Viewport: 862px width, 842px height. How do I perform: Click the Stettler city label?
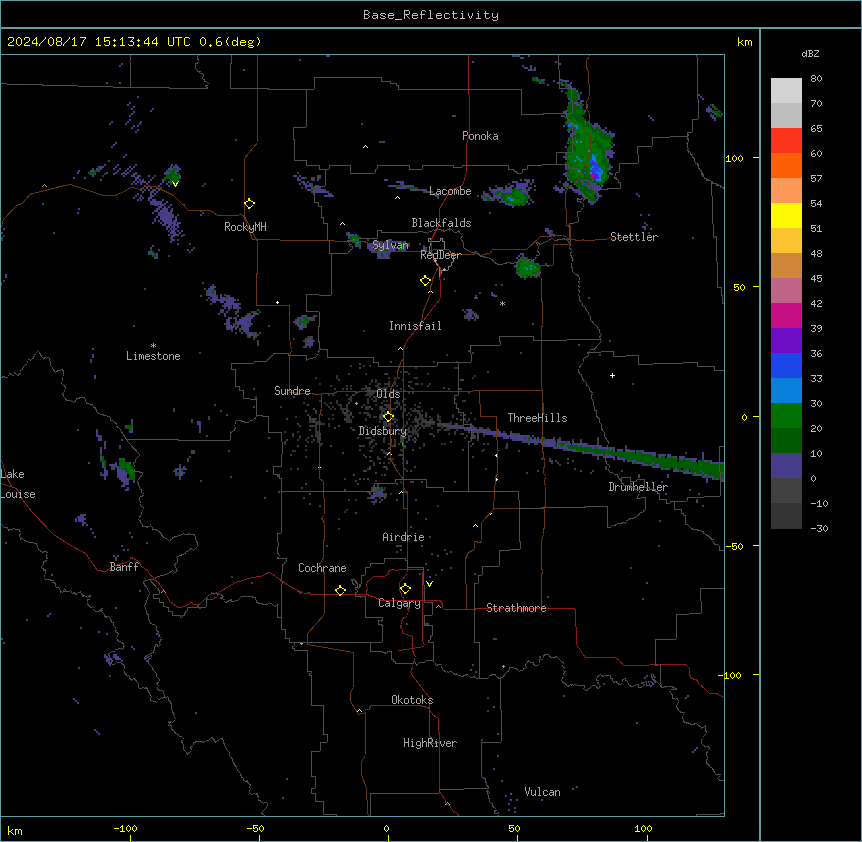(x=634, y=237)
